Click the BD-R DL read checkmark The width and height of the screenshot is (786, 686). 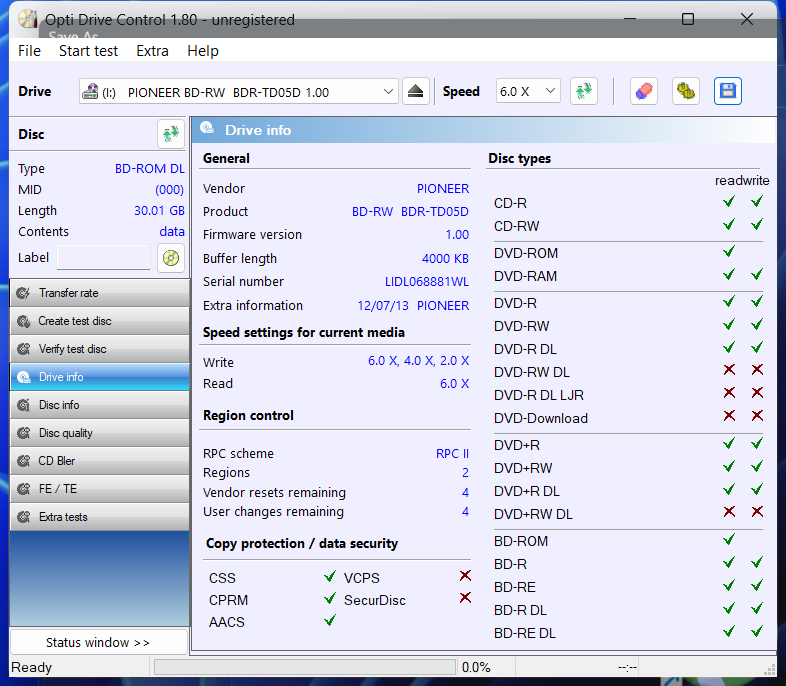coord(729,609)
